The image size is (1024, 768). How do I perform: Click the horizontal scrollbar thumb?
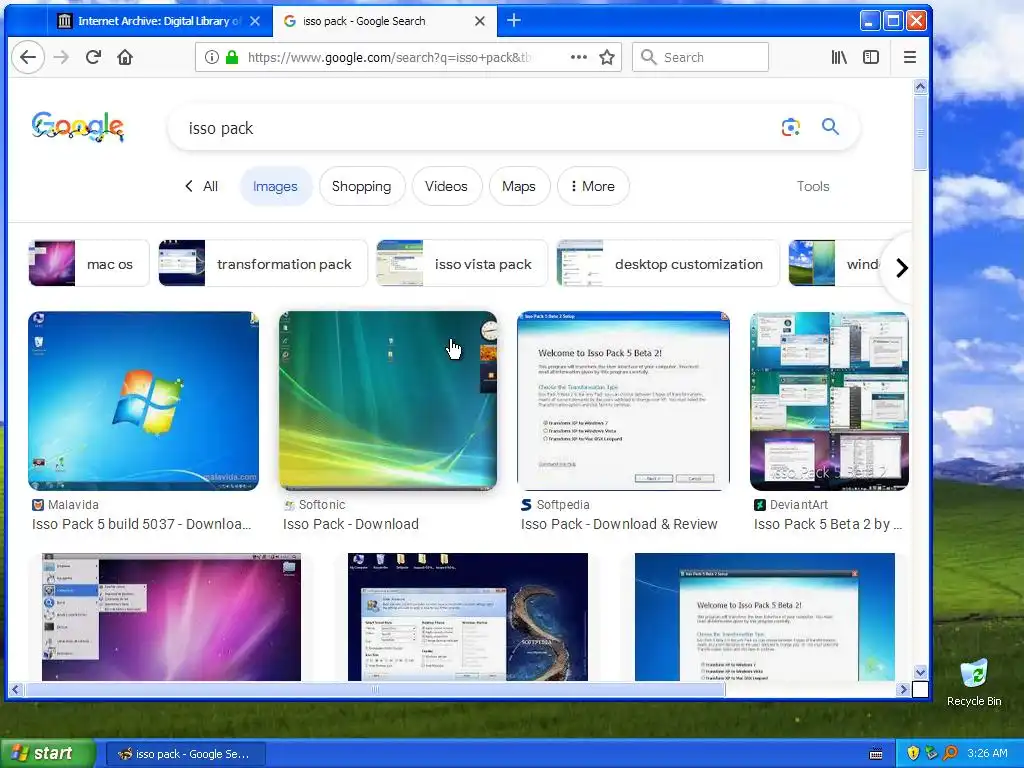tap(375, 689)
